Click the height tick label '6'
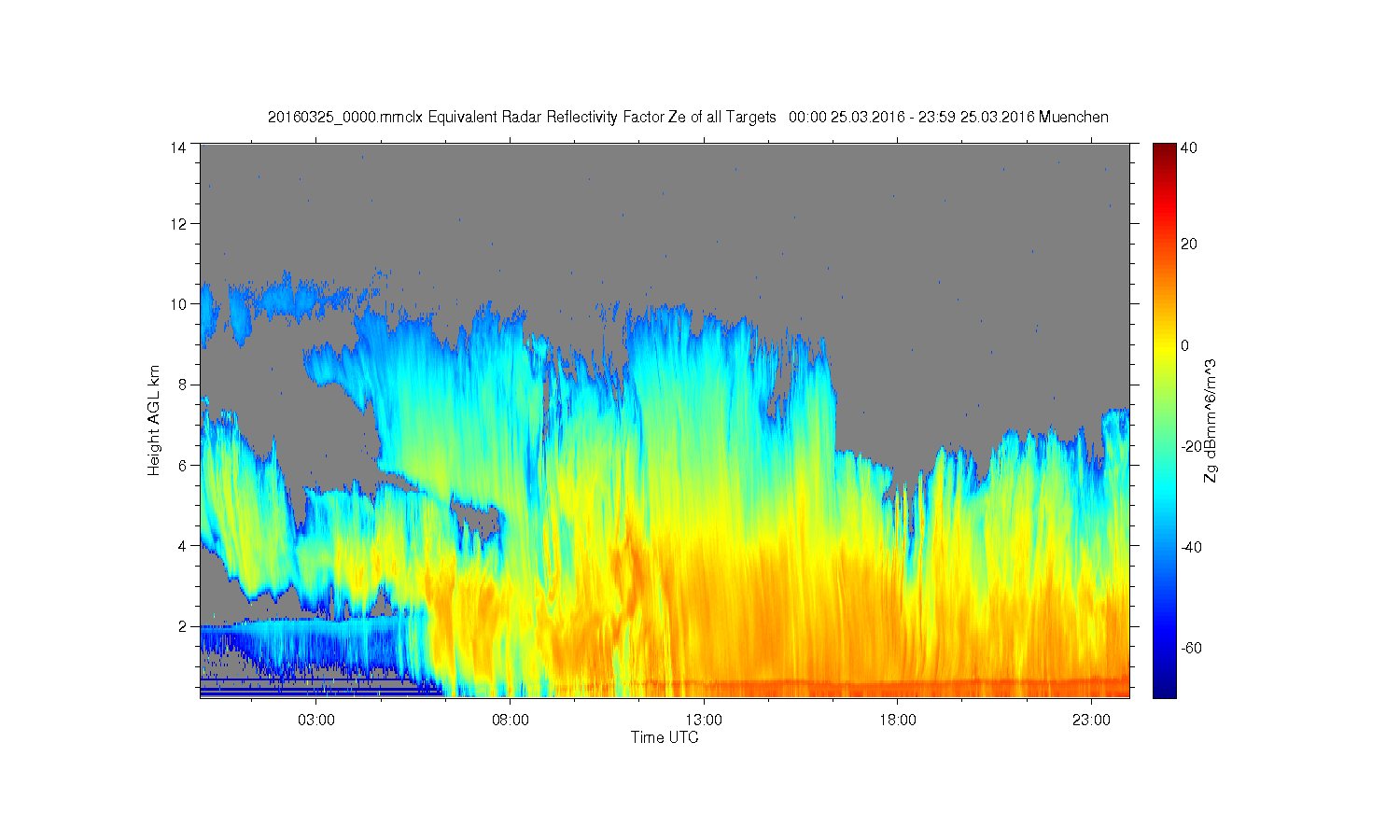 pyautogui.click(x=182, y=465)
